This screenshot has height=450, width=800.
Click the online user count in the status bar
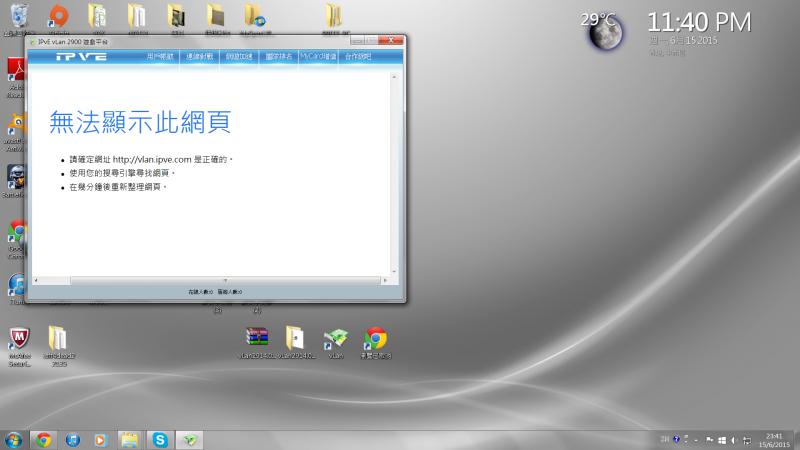tap(201, 292)
